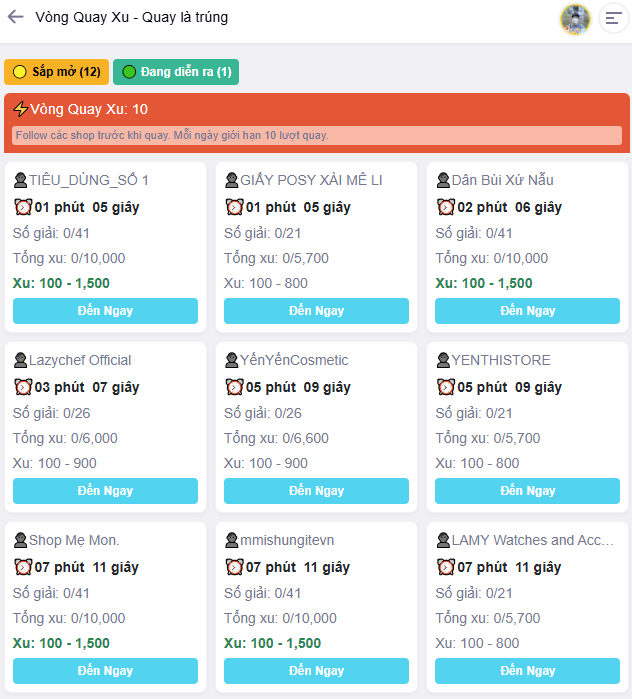Click the back arrow icon
The width and height of the screenshot is (632, 699).
16,17
